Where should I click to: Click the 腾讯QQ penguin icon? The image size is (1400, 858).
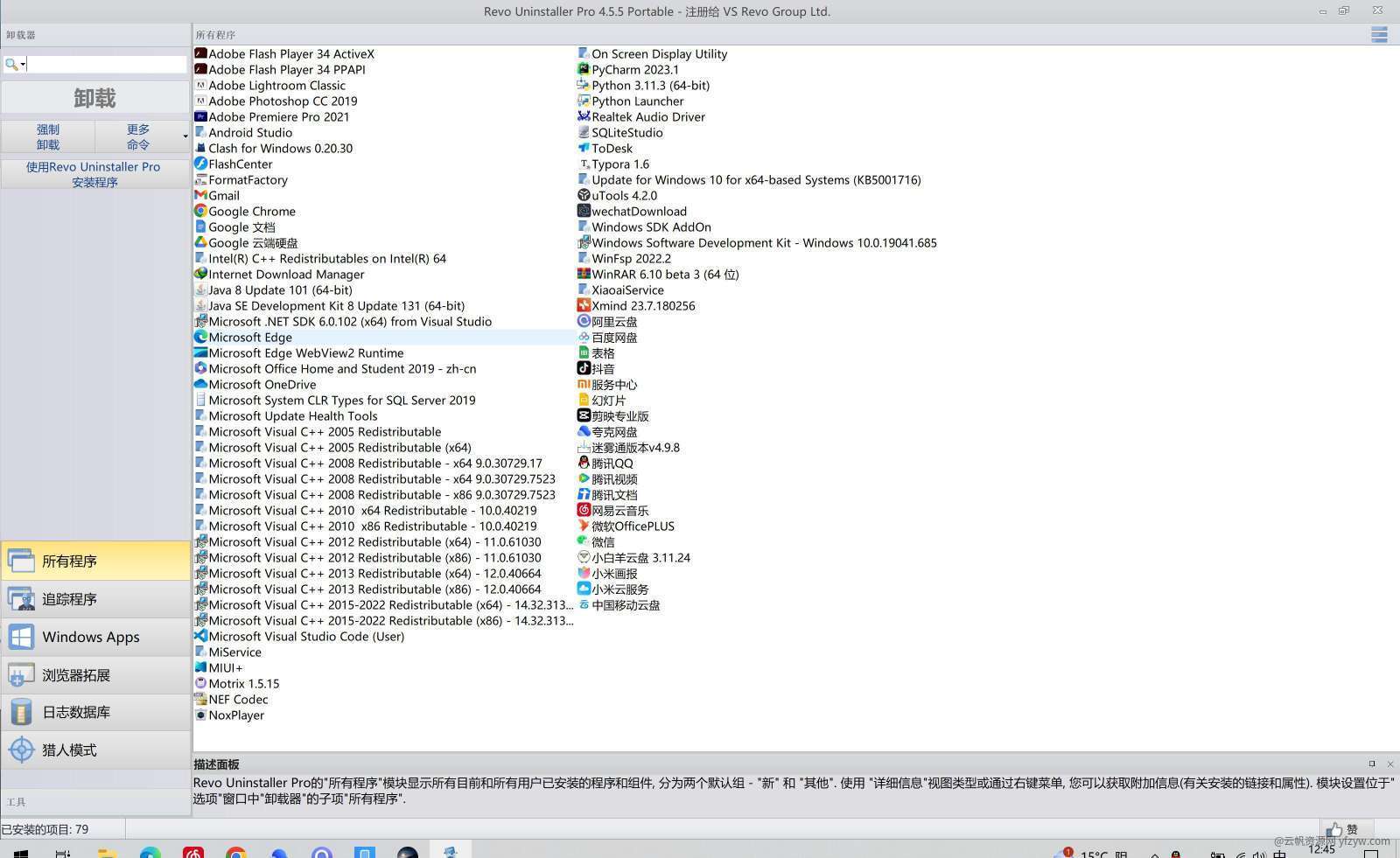click(x=584, y=463)
